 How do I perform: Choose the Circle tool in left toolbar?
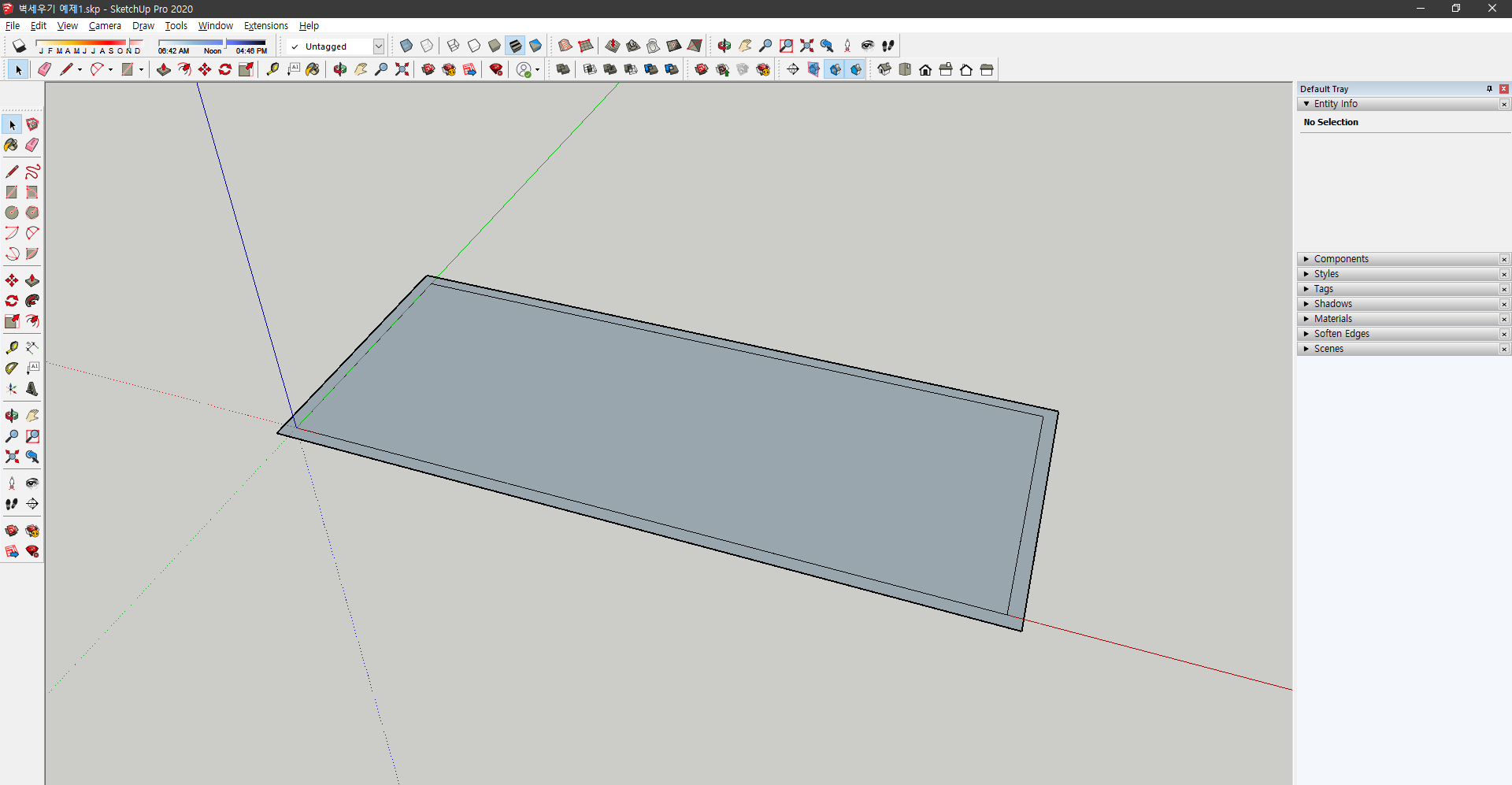[x=11, y=213]
